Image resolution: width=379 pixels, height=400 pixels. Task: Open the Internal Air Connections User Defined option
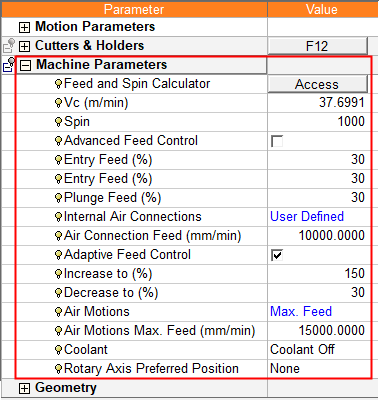click(307, 217)
